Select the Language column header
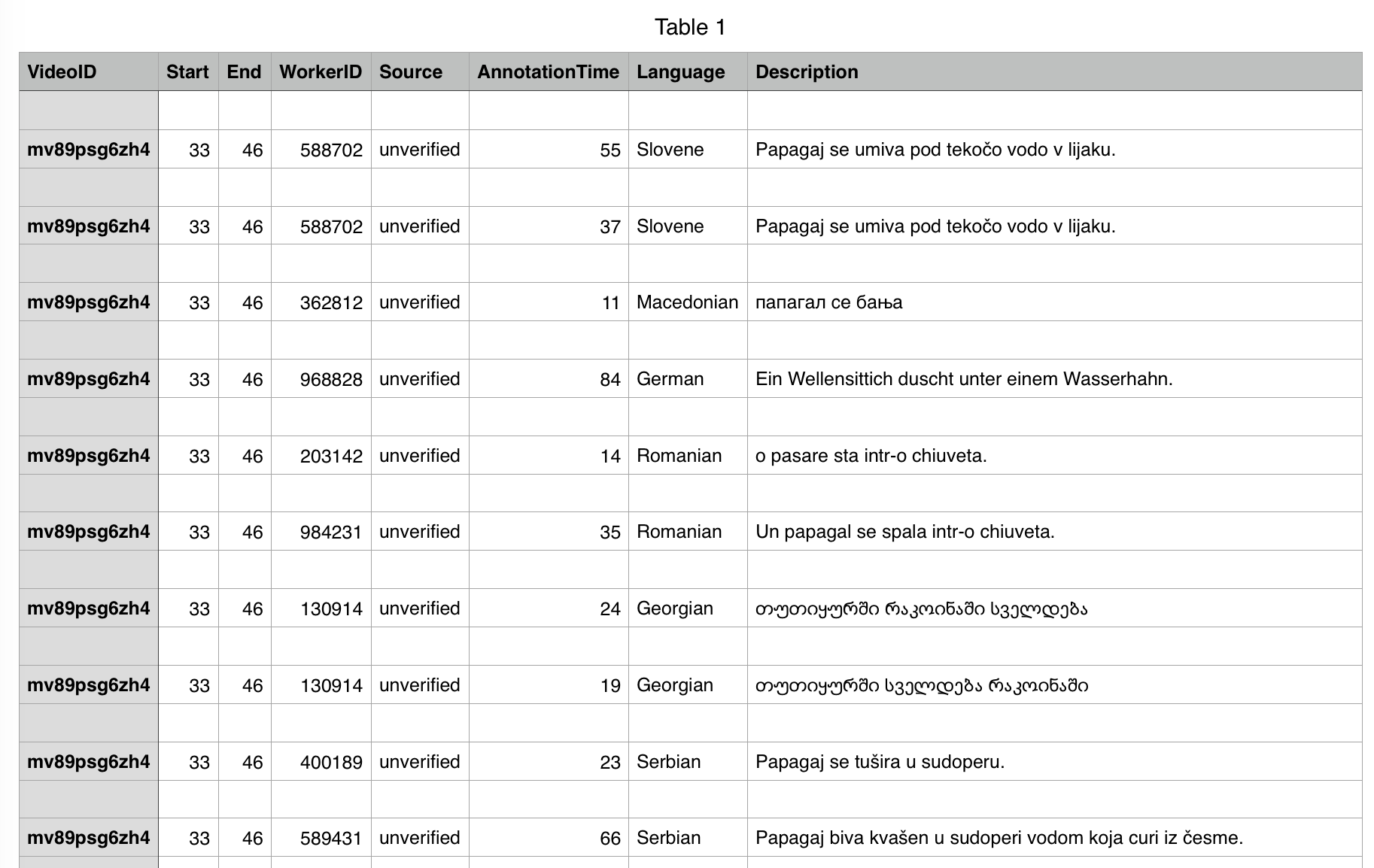Image resolution: width=1374 pixels, height=868 pixels. pos(688,71)
